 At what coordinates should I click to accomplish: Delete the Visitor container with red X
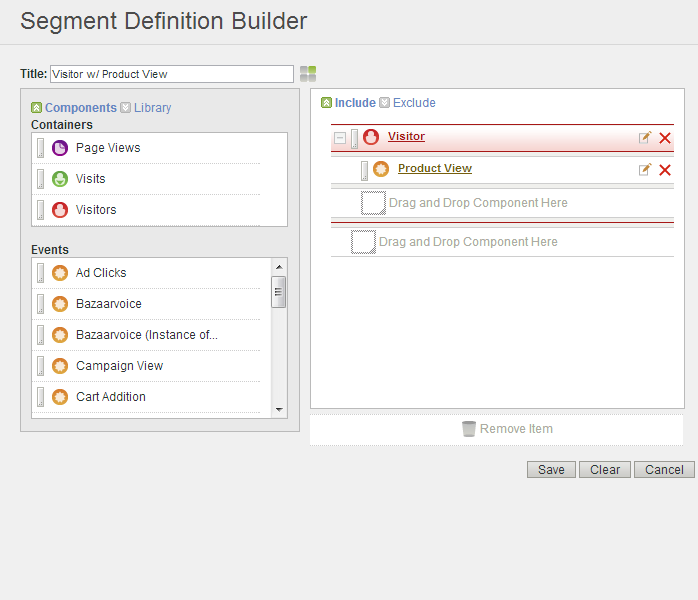[x=665, y=138]
